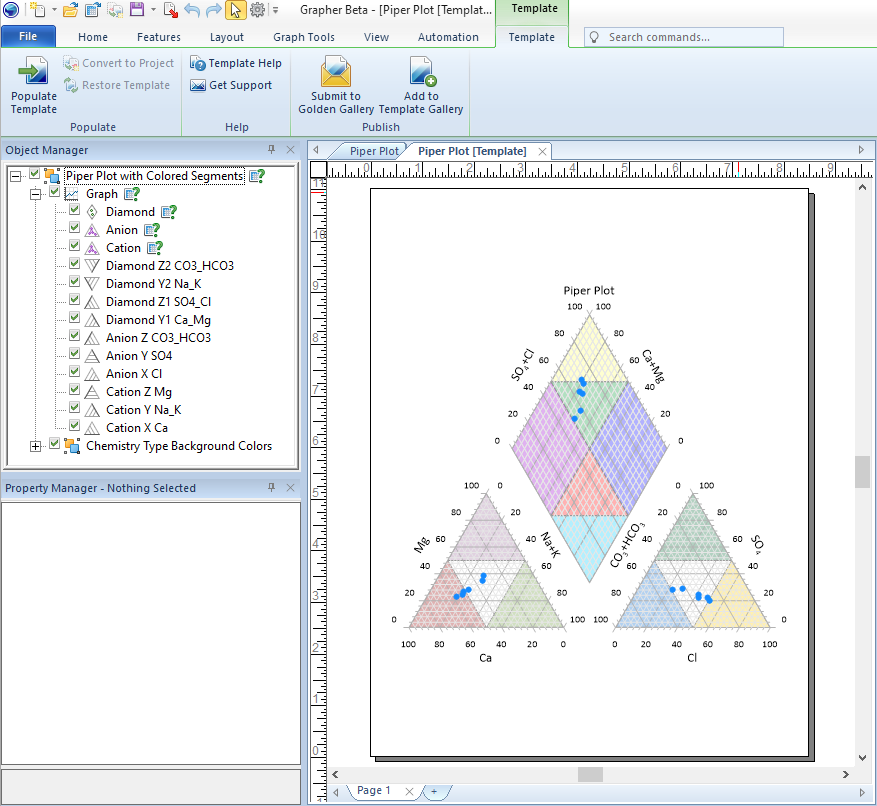The width and height of the screenshot is (877, 806).
Task: Click the Undo arrow icon
Action: pyautogui.click(x=191, y=10)
